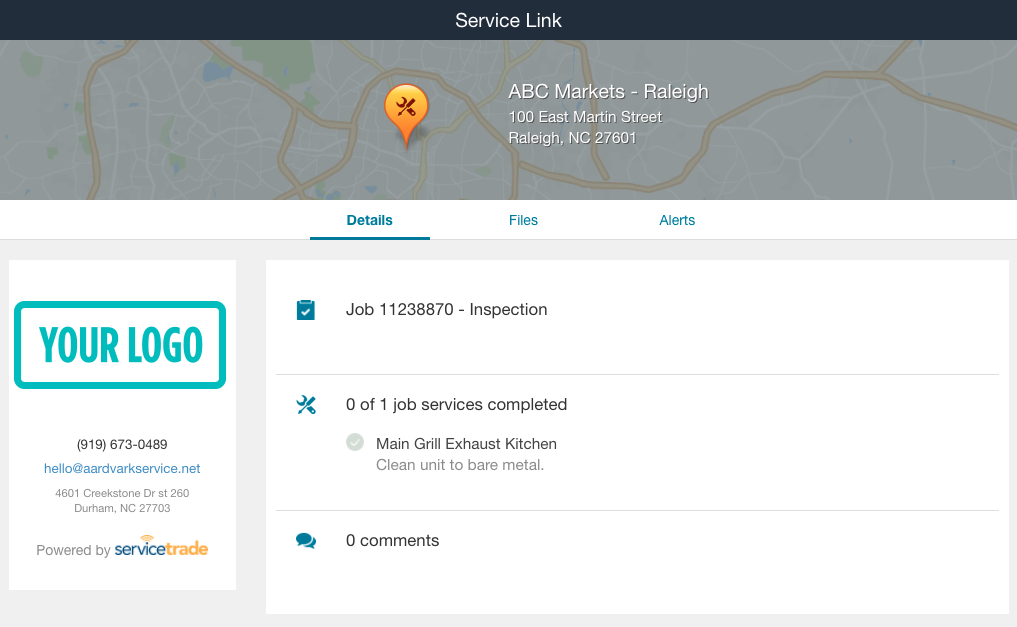This screenshot has width=1017, height=627.
Task: Open the Alerts tab
Action: [676, 220]
